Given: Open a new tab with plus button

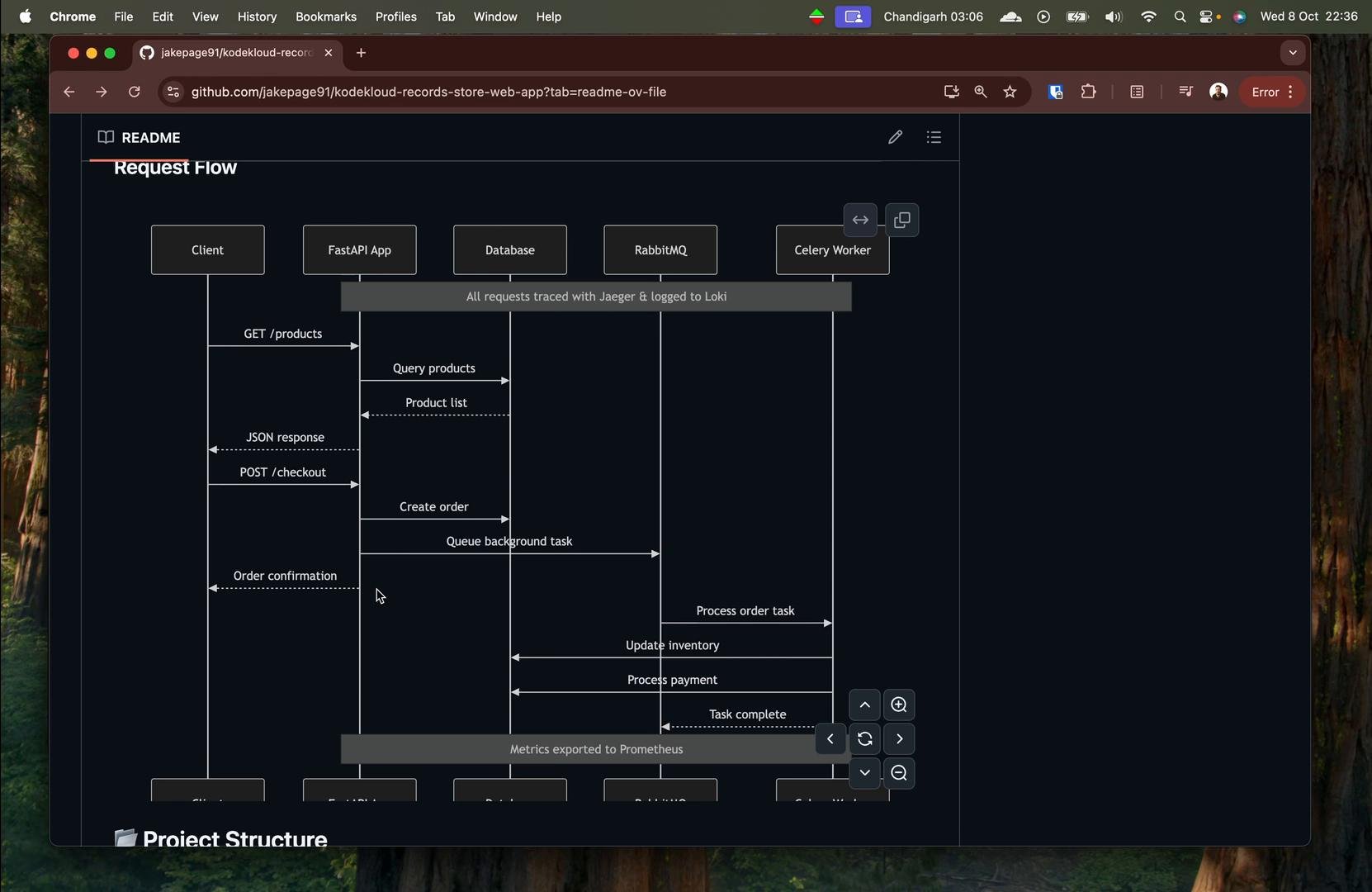Looking at the screenshot, I should [361, 53].
